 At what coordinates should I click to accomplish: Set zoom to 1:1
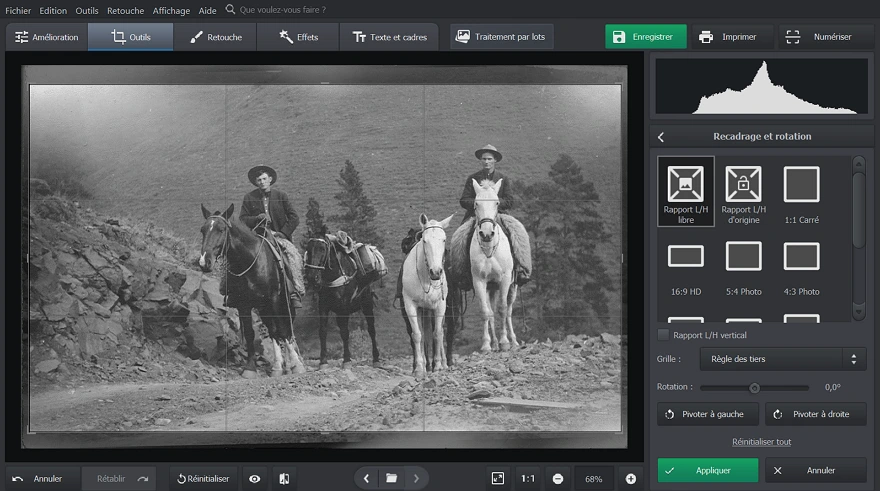pos(528,479)
